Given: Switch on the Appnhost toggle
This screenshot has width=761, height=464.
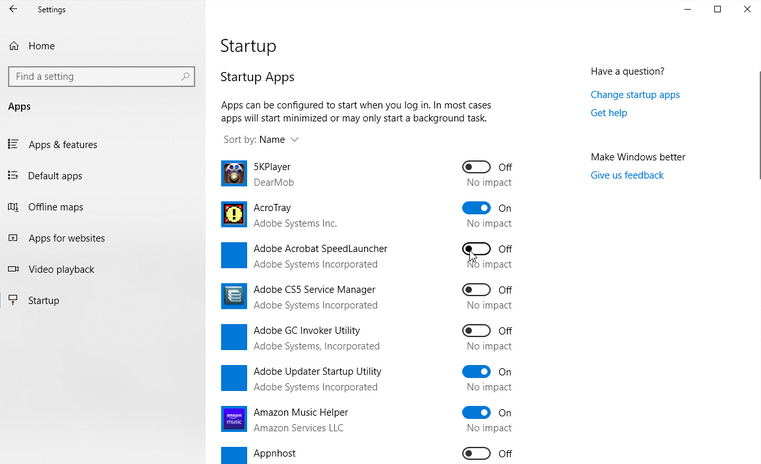Looking at the screenshot, I should [x=476, y=453].
